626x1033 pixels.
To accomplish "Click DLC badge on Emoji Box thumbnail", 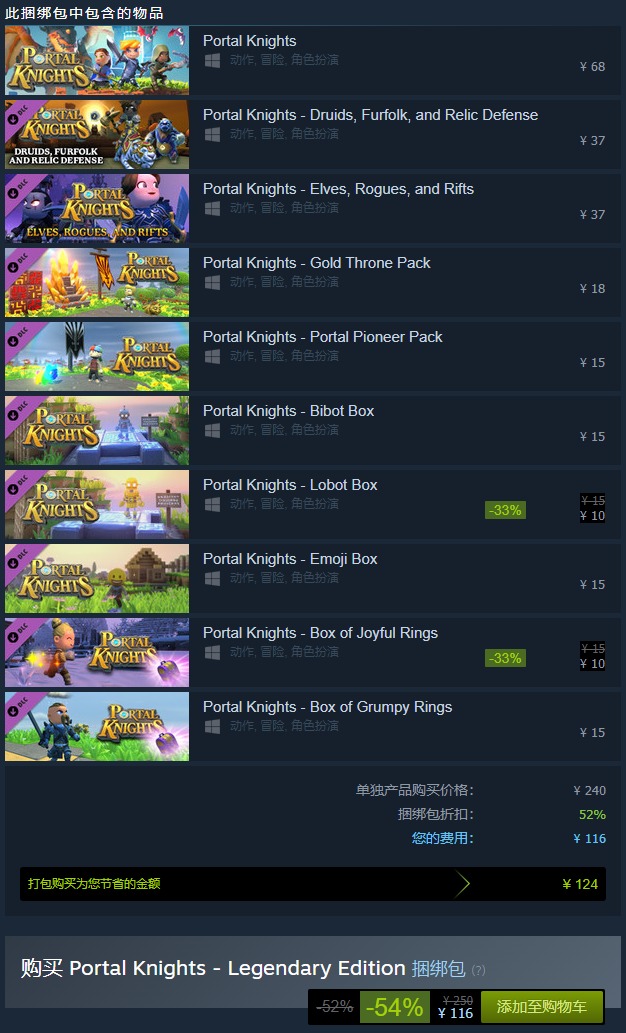I will [x=18, y=559].
